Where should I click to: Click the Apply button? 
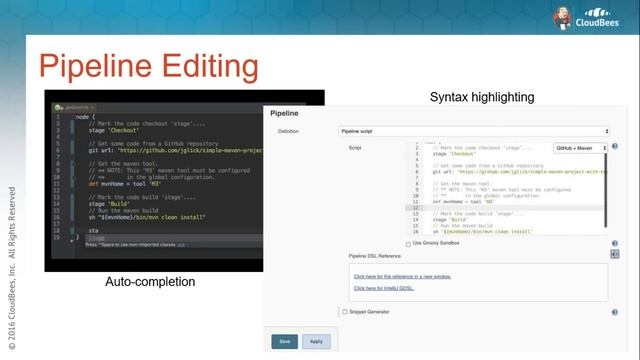tap(316, 342)
